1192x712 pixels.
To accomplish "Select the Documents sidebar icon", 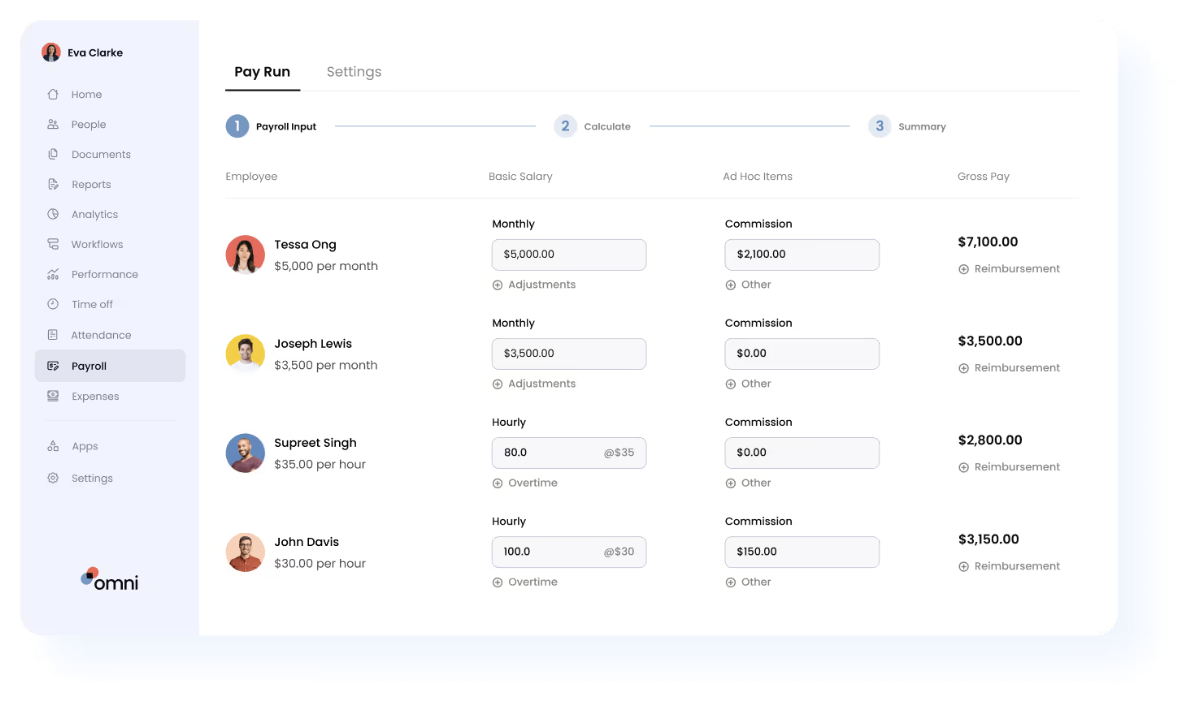I will [x=53, y=155].
